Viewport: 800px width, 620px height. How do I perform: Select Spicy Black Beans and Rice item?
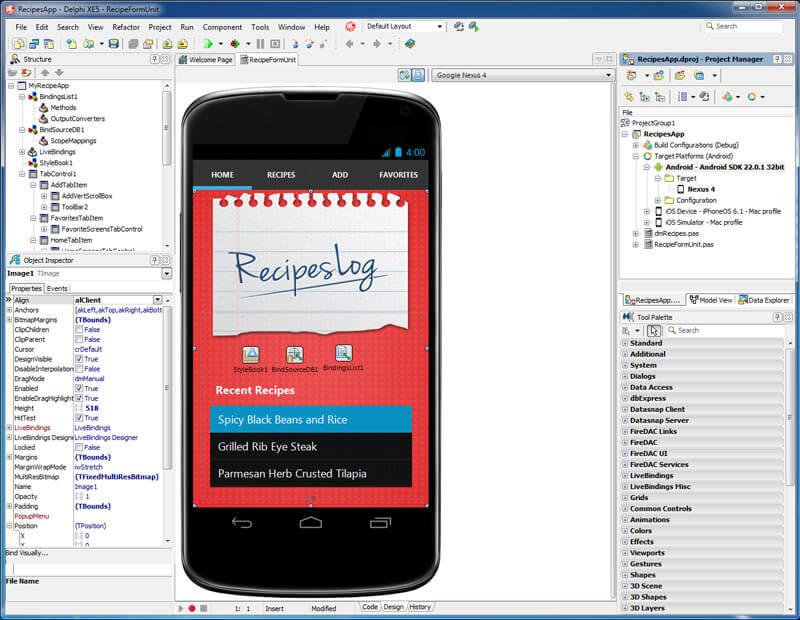point(311,419)
